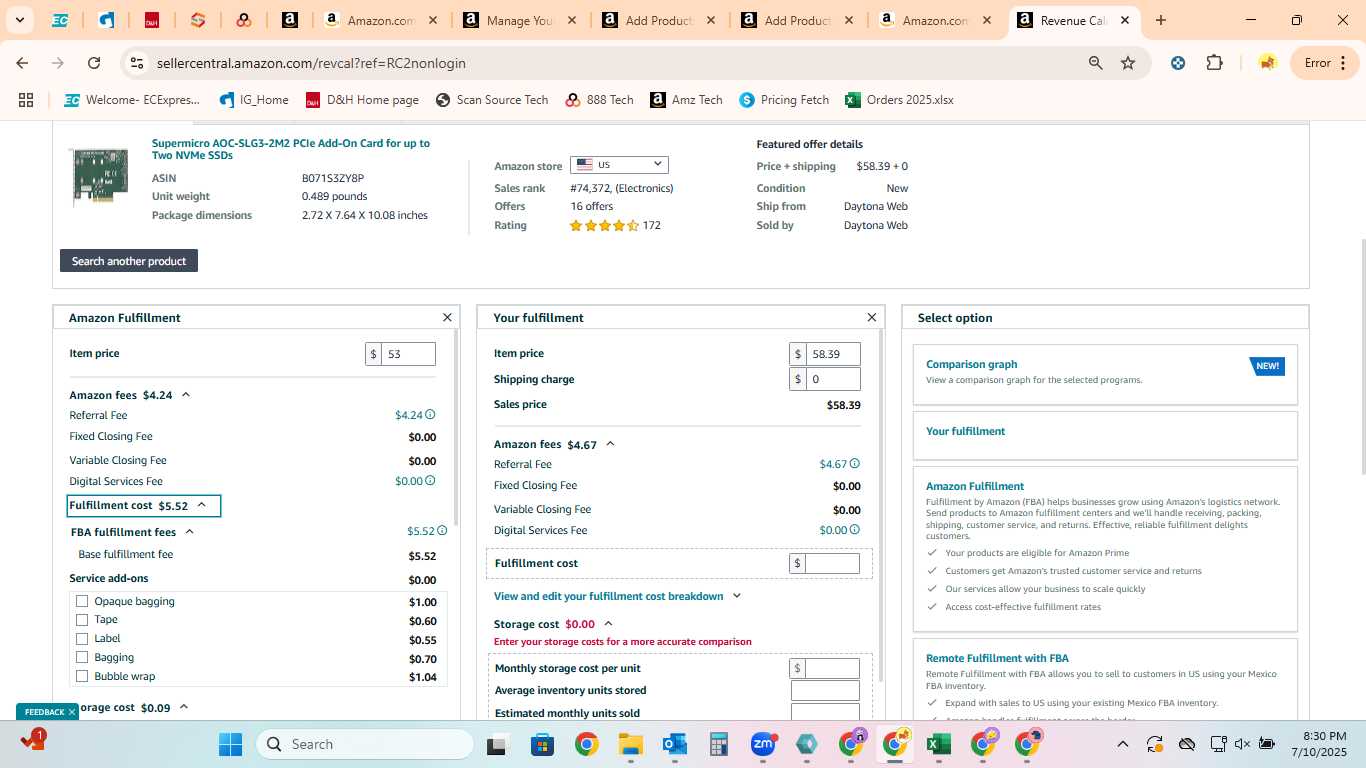Screen dimensions: 1366x768
Task: Dismiss the Feedback badge
Action: 72,712
